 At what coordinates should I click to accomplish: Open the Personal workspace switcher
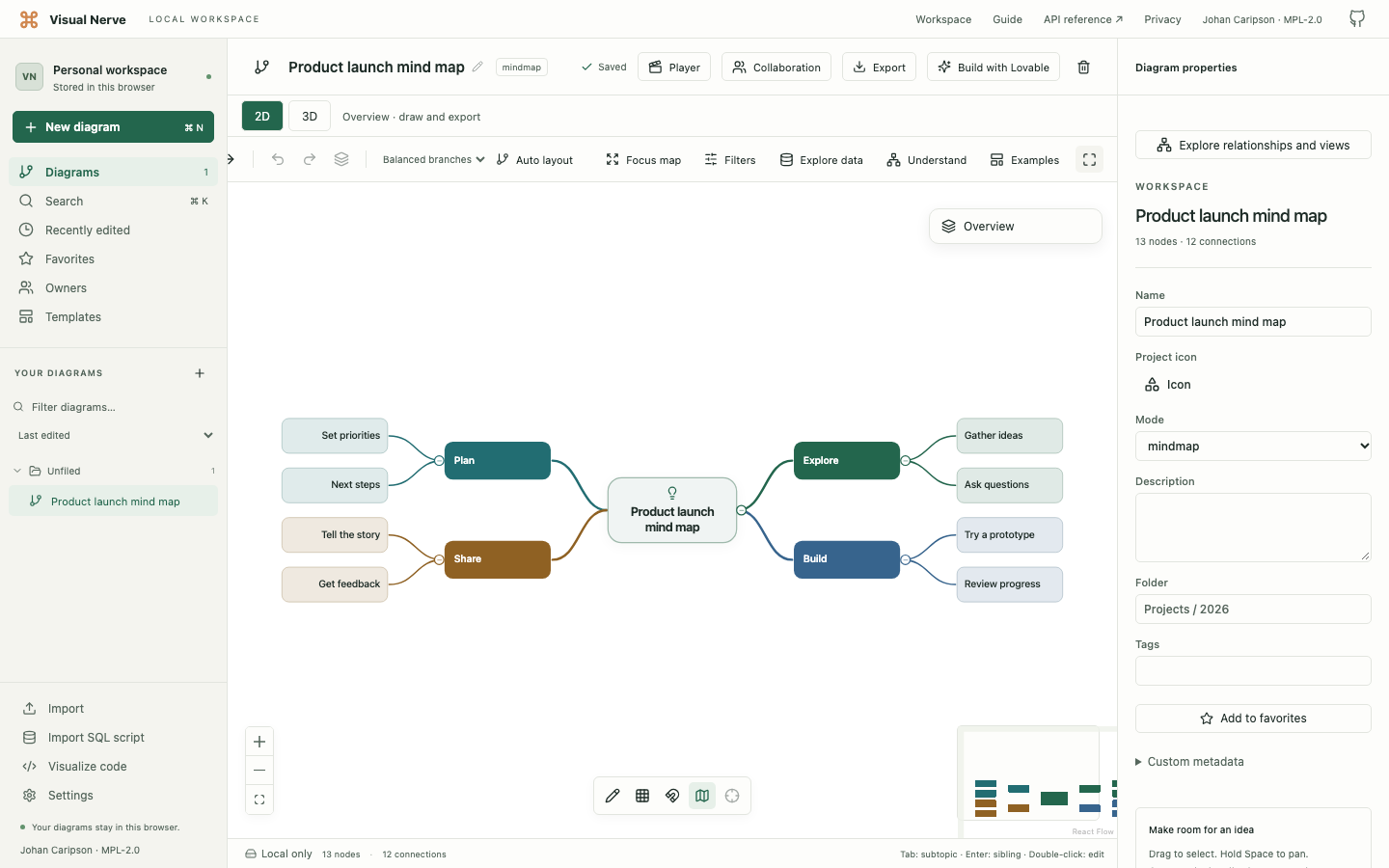pyautogui.click(x=114, y=77)
